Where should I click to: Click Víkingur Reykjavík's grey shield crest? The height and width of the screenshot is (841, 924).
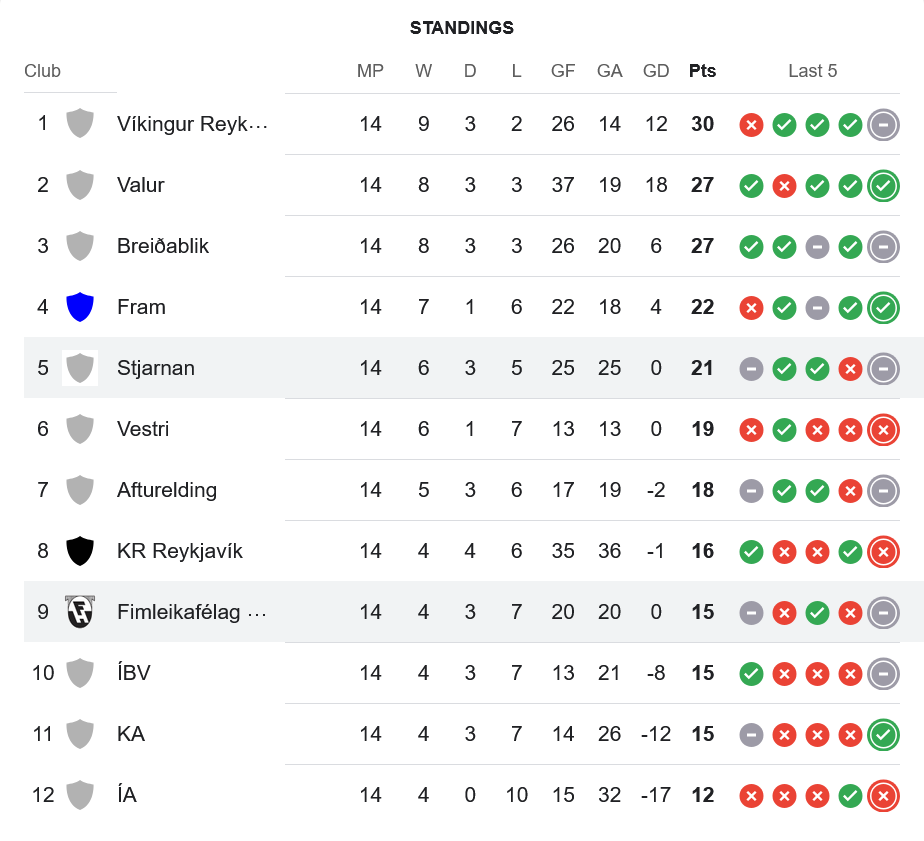[x=80, y=124]
